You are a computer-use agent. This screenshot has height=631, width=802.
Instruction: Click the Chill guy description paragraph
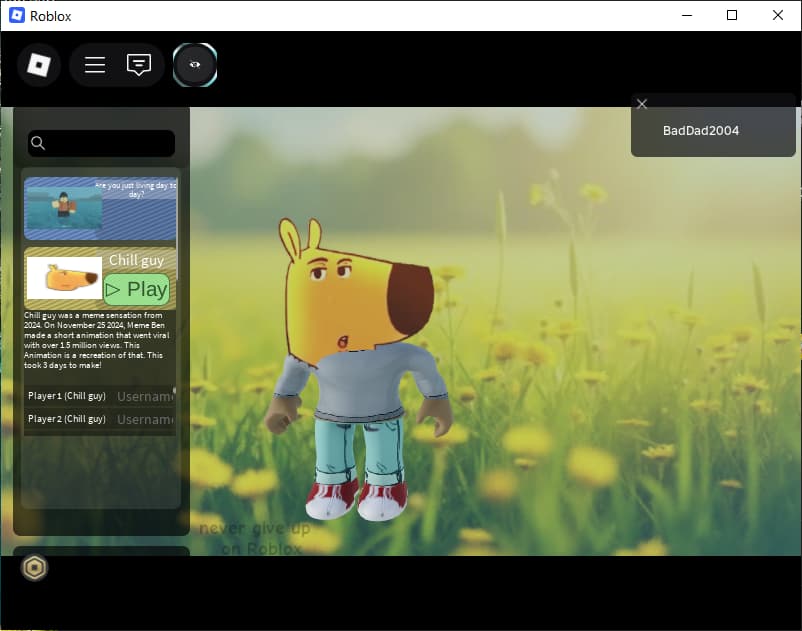pos(98,340)
